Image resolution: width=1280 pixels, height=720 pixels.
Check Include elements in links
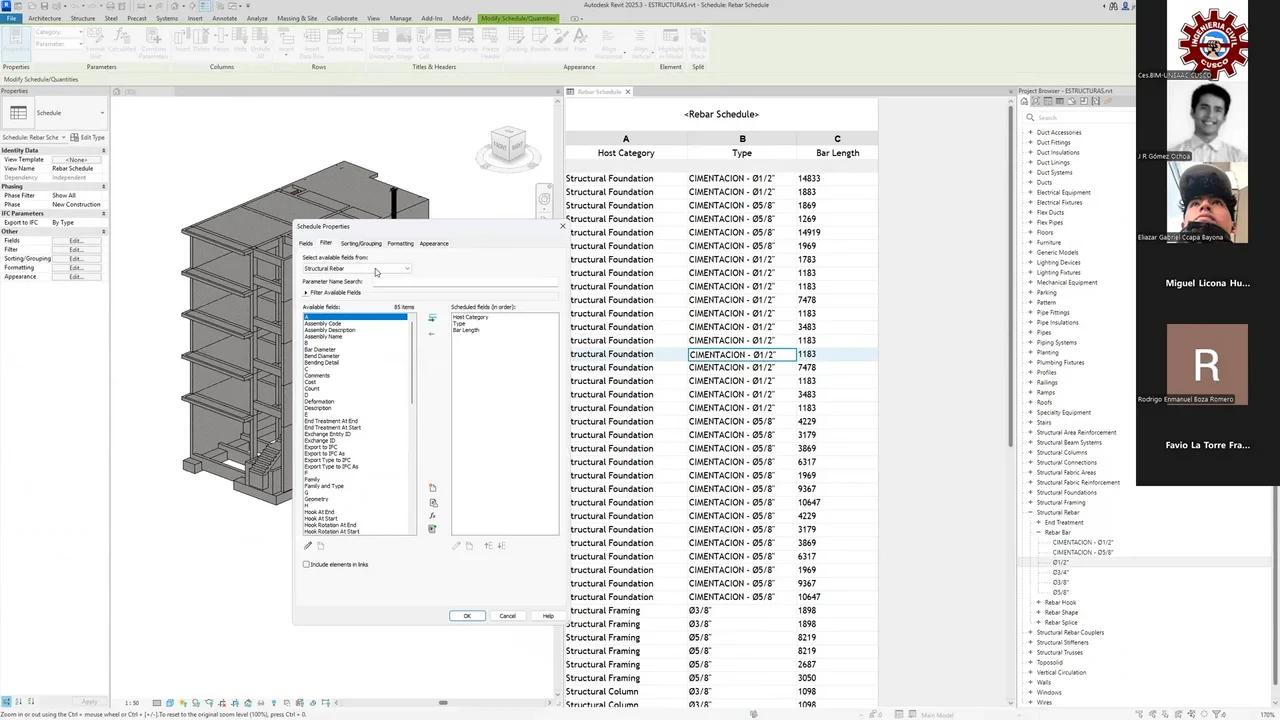(306, 564)
